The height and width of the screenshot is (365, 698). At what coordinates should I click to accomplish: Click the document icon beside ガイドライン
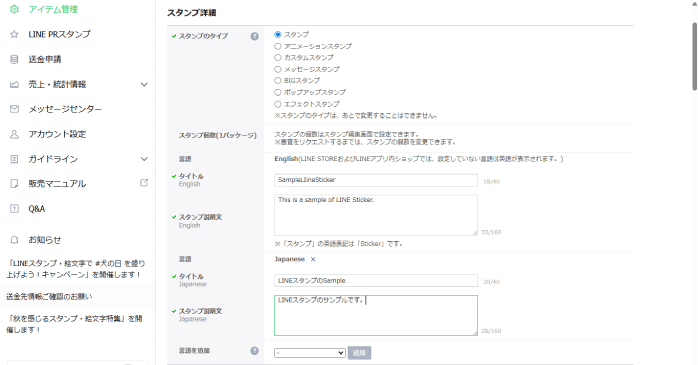(x=14, y=159)
